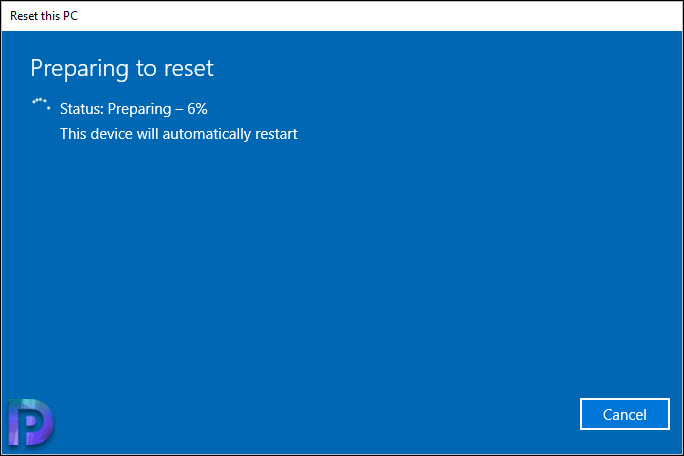The height and width of the screenshot is (456, 684).
Task: Click 'PC' in the window title
Action: pos(70,16)
